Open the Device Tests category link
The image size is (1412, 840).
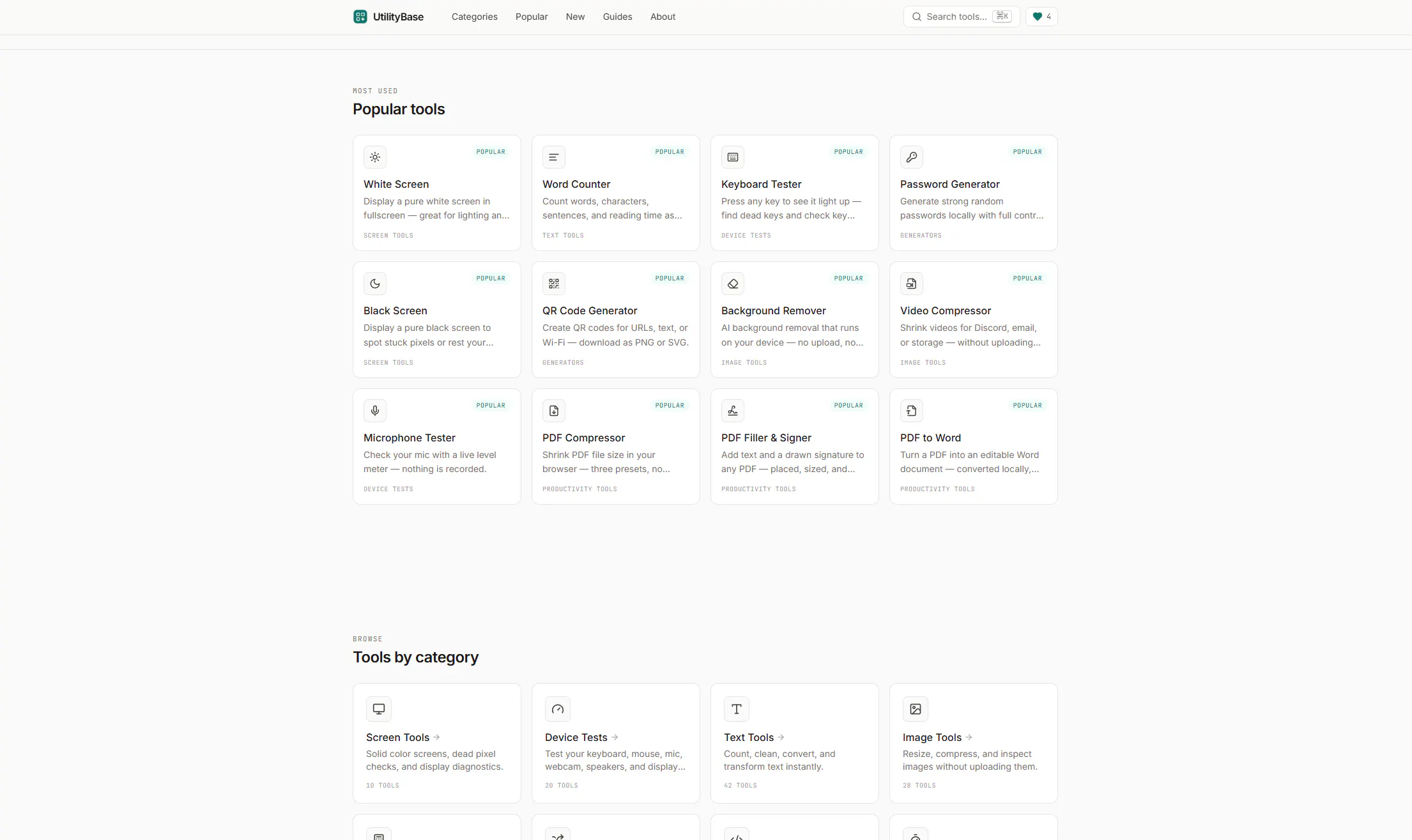(x=576, y=737)
